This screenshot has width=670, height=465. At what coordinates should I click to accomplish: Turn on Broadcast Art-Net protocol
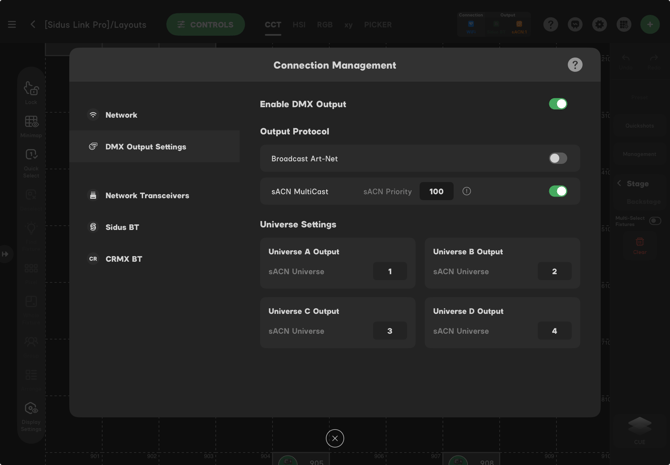(558, 158)
